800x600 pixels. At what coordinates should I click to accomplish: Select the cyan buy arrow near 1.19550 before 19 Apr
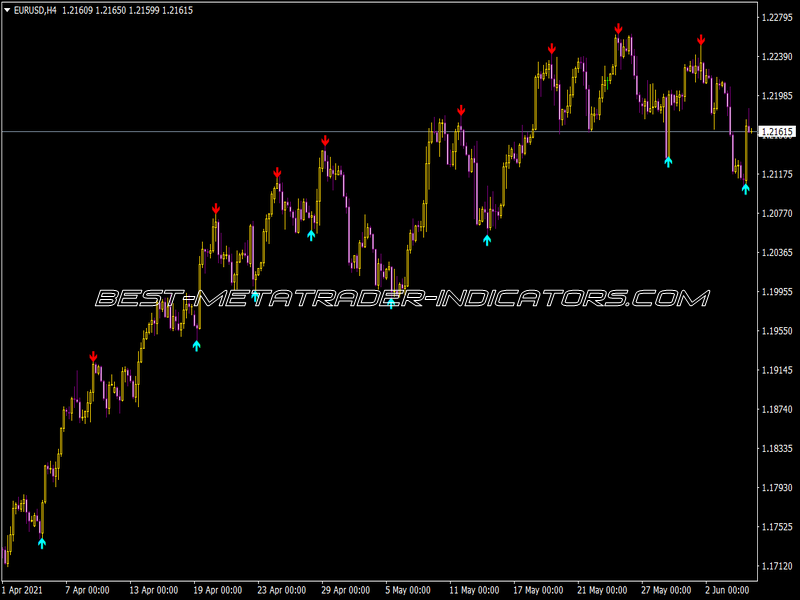pyautogui.click(x=196, y=346)
